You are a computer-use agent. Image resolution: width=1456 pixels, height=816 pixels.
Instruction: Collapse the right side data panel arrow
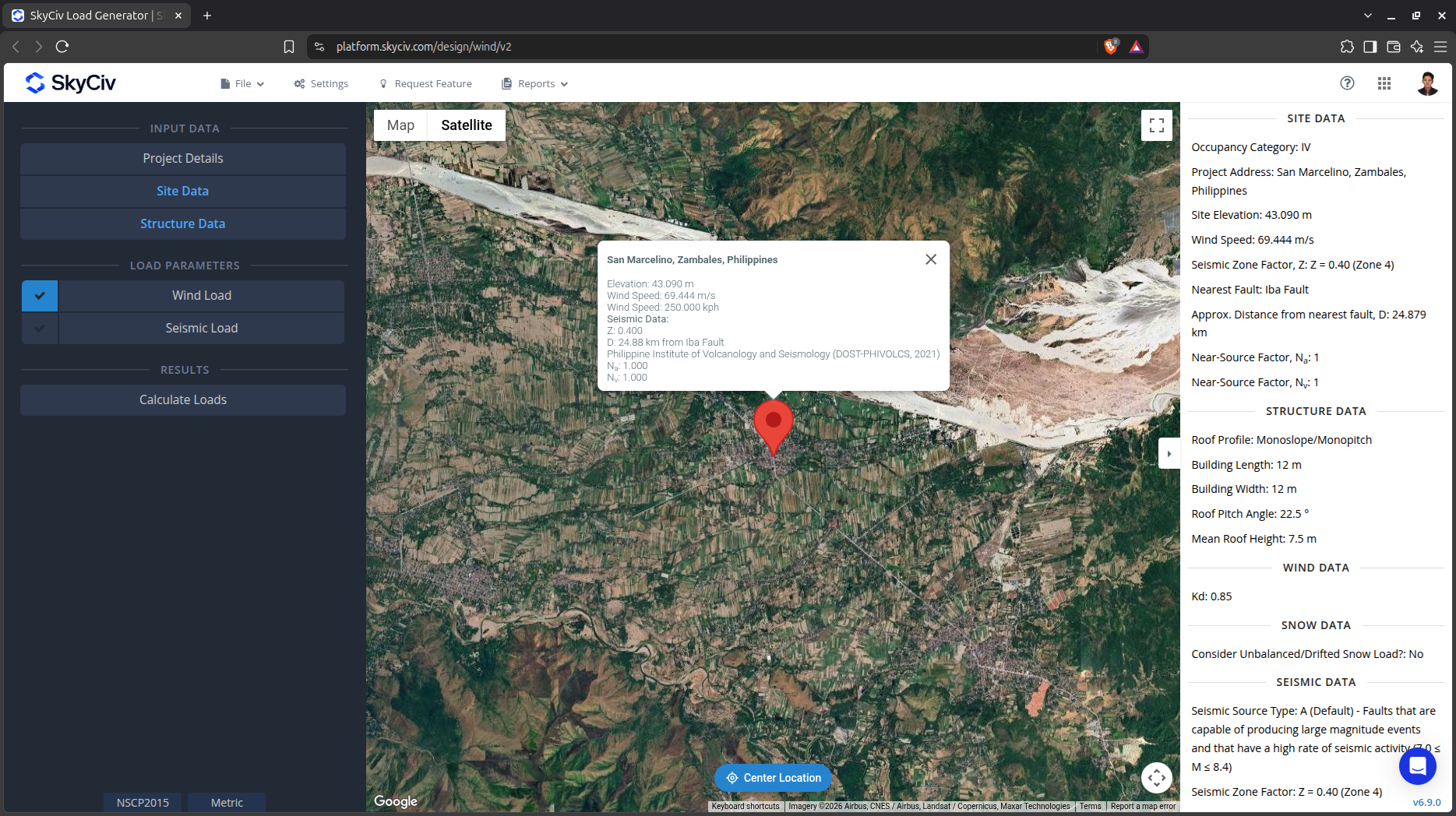click(x=1169, y=454)
